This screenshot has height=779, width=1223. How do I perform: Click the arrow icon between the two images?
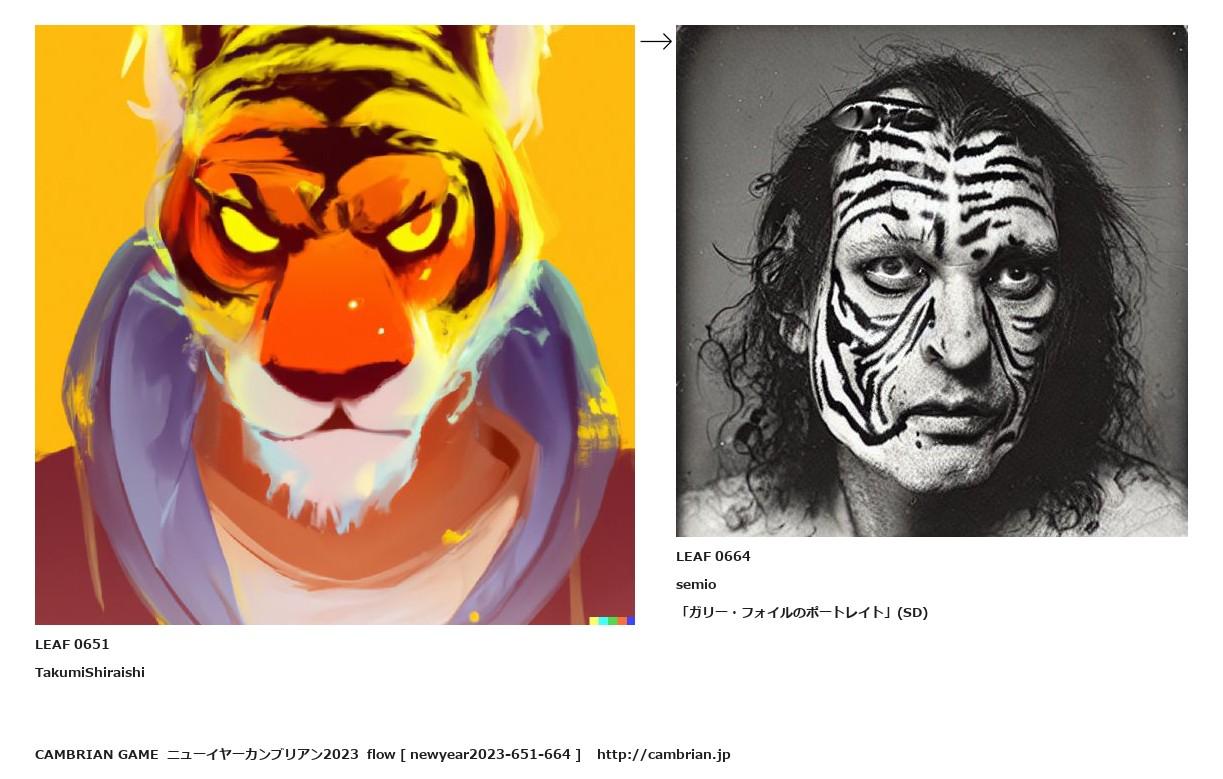coord(656,41)
